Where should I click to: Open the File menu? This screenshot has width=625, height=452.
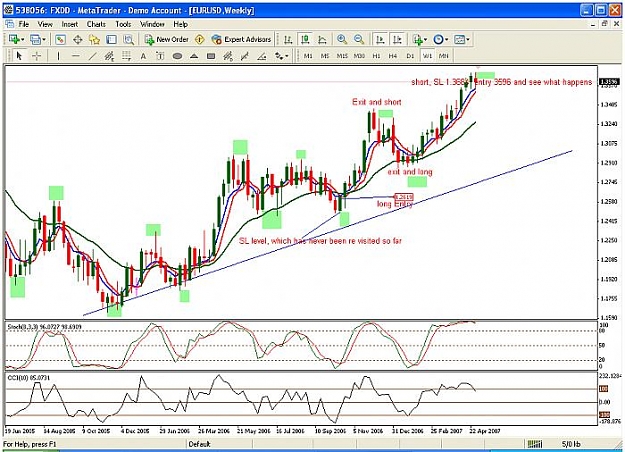(24, 24)
